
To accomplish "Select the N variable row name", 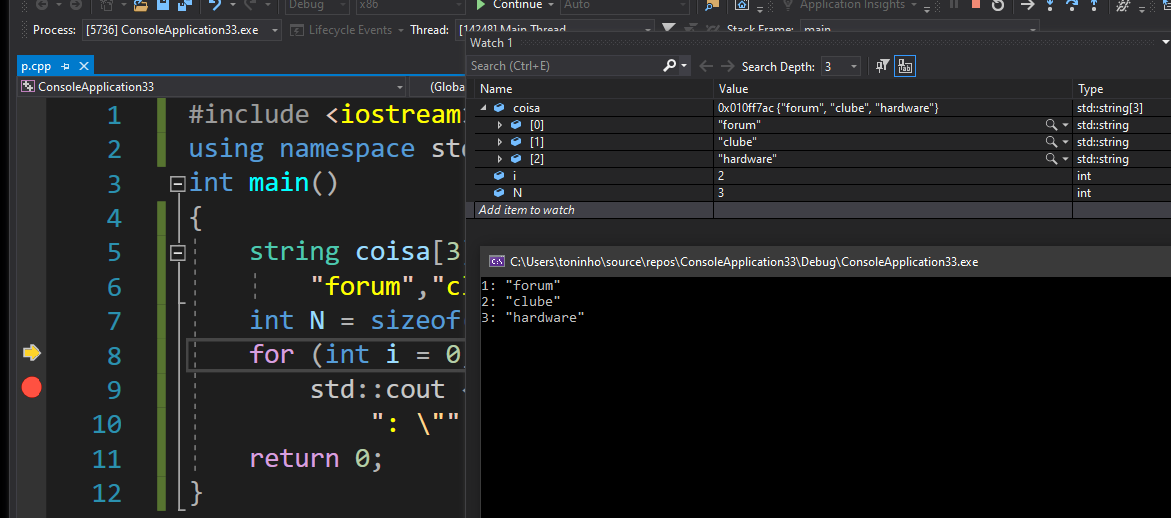I will point(518,193).
